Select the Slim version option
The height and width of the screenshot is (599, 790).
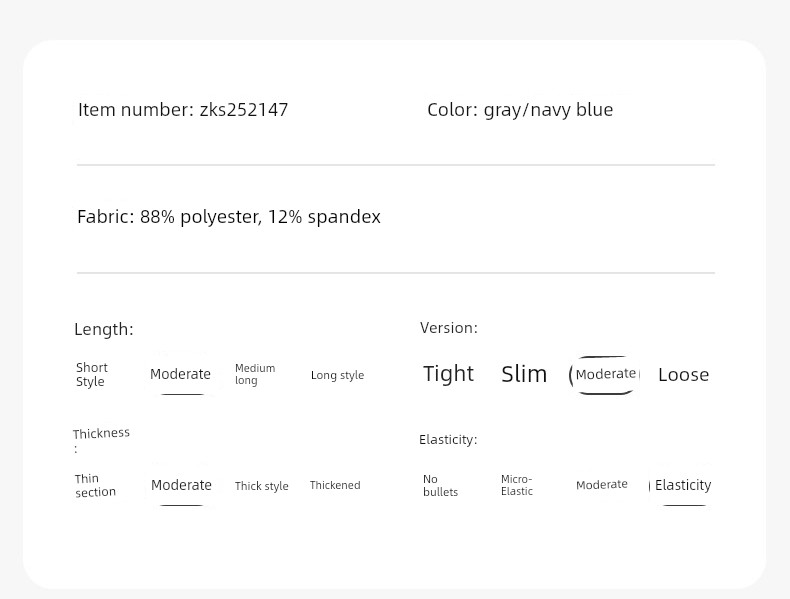(524, 374)
